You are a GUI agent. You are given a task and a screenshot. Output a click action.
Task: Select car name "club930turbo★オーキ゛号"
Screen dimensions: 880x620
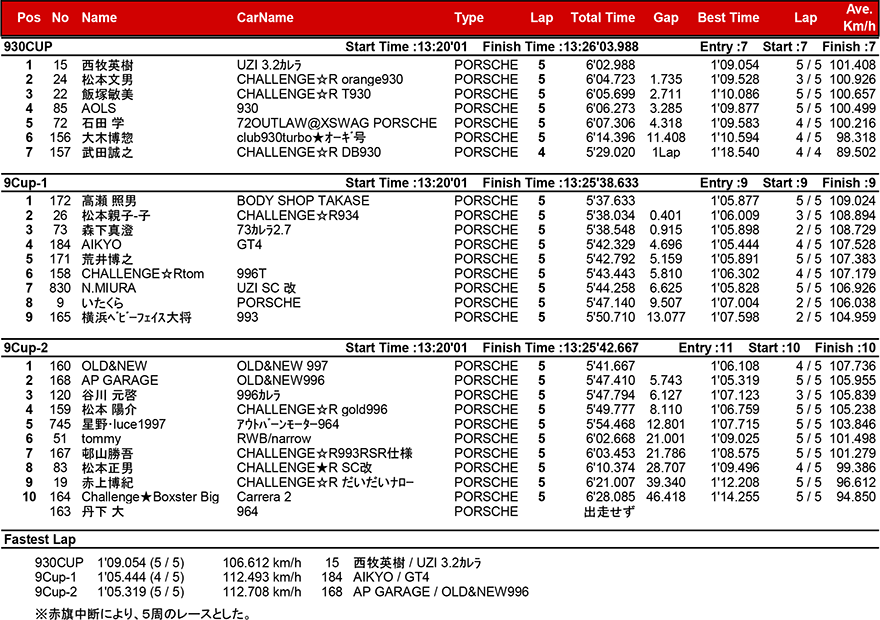[x=301, y=138]
